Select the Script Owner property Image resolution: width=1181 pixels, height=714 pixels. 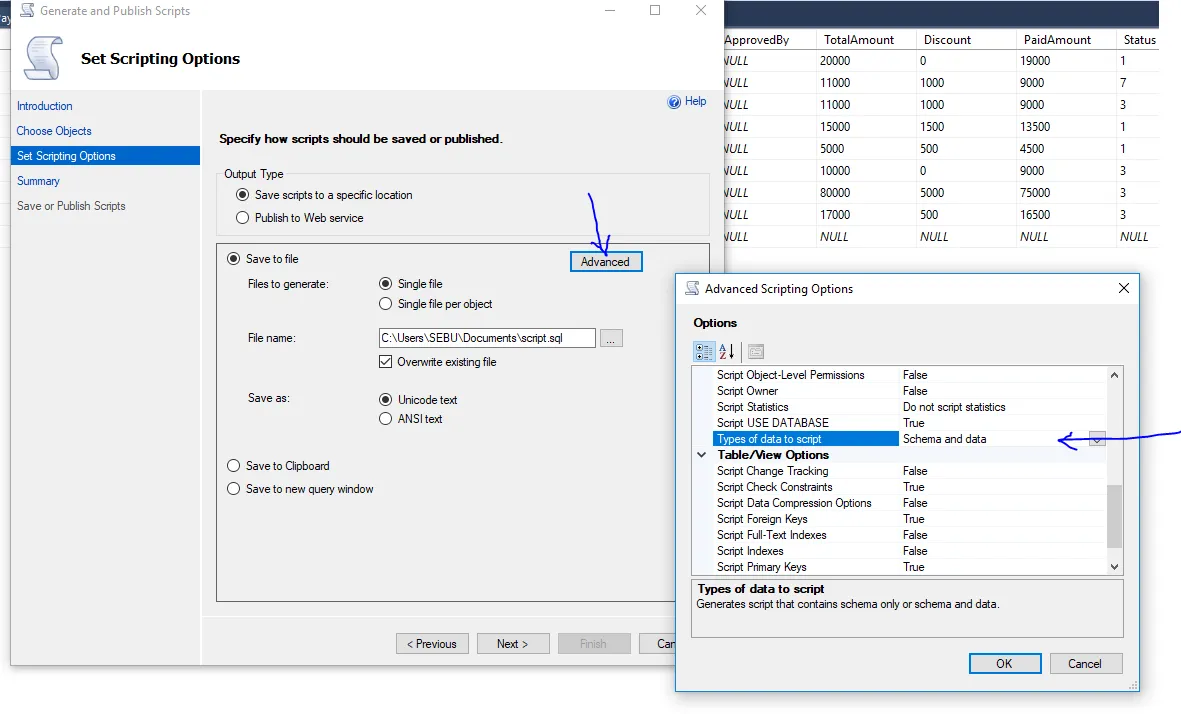coord(909,391)
